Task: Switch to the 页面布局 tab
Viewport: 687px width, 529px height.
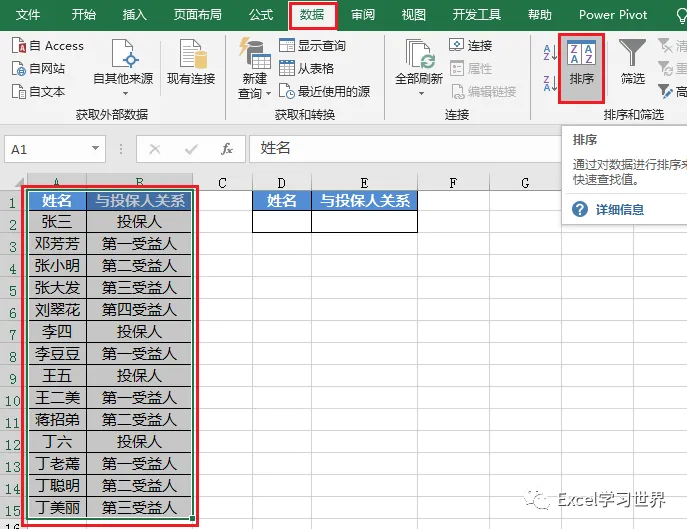Action: (x=198, y=15)
